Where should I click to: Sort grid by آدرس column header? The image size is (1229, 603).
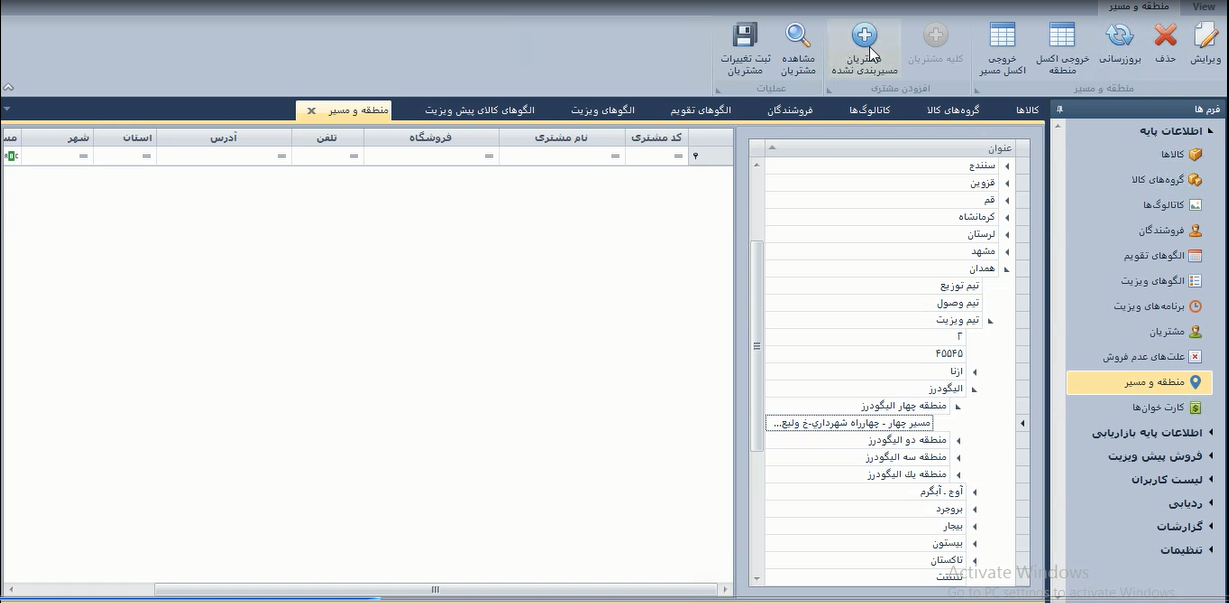pos(224,137)
